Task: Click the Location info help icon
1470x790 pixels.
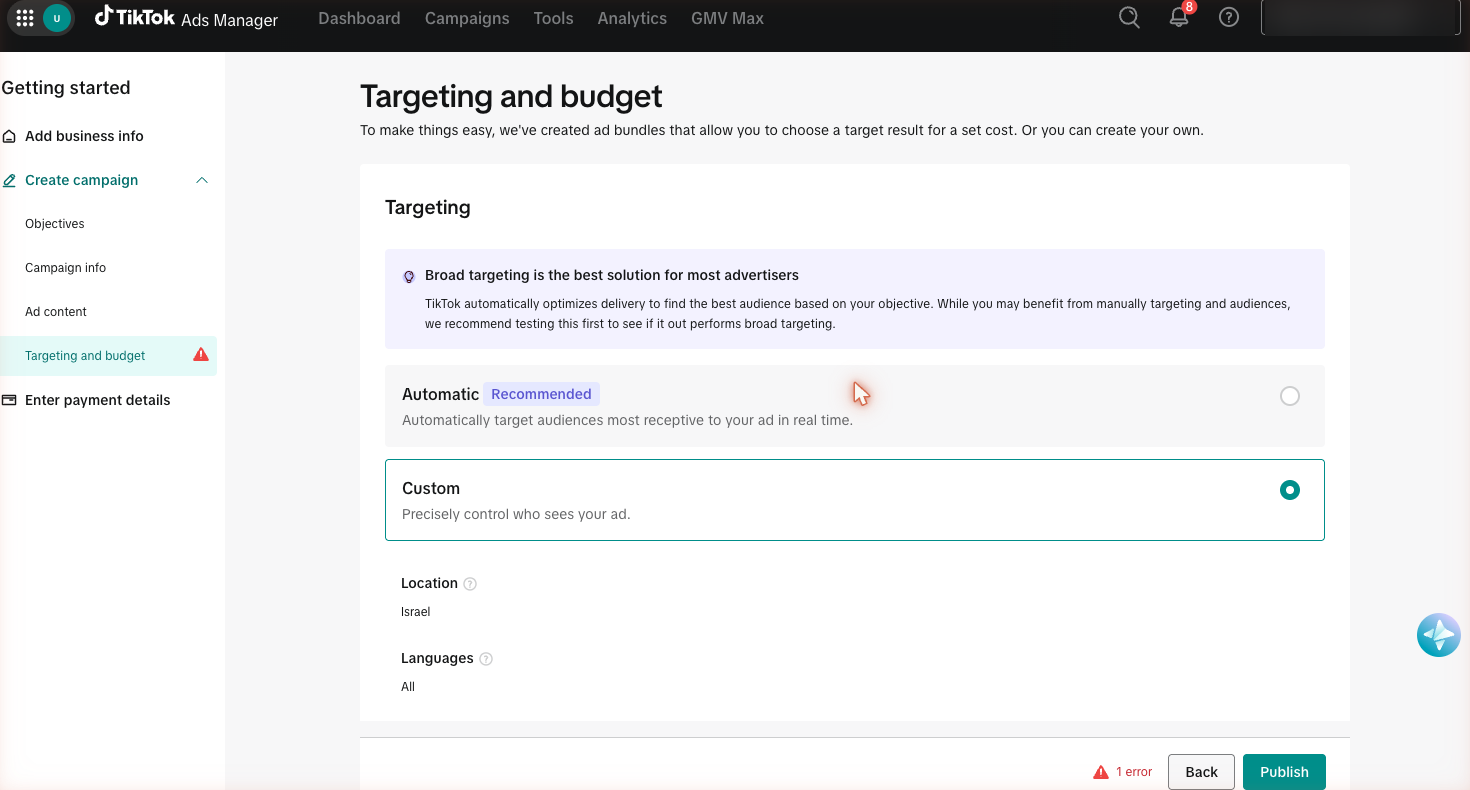Action: click(470, 584)
